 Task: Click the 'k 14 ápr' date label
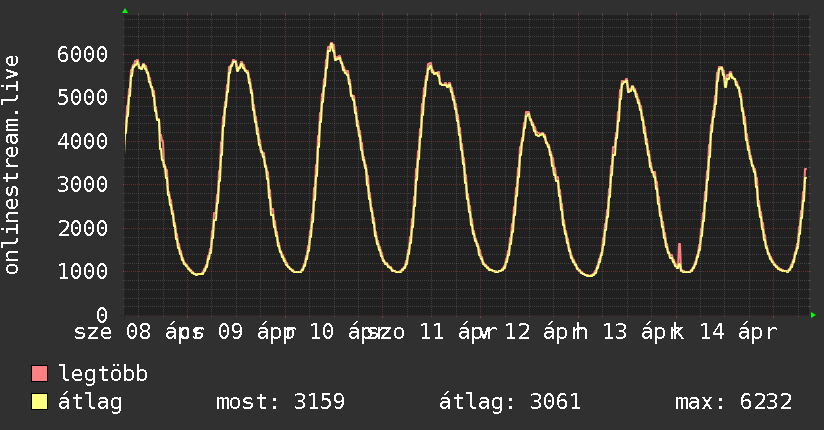point(725,332)
